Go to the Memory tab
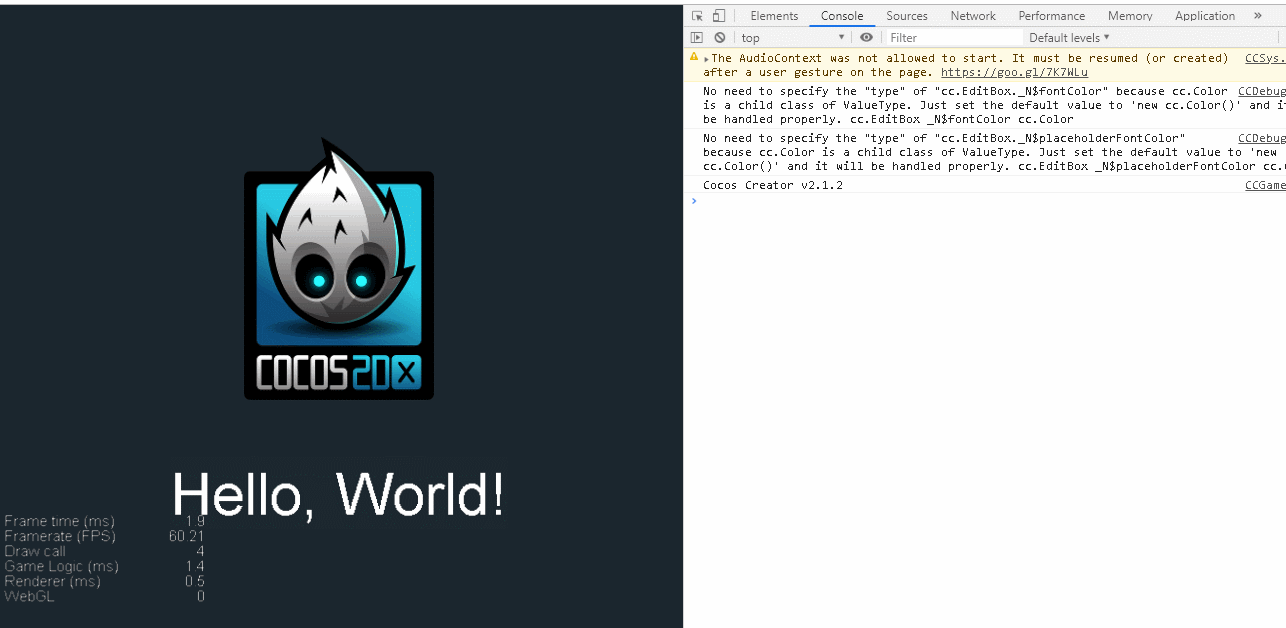 coord(1130,16)
